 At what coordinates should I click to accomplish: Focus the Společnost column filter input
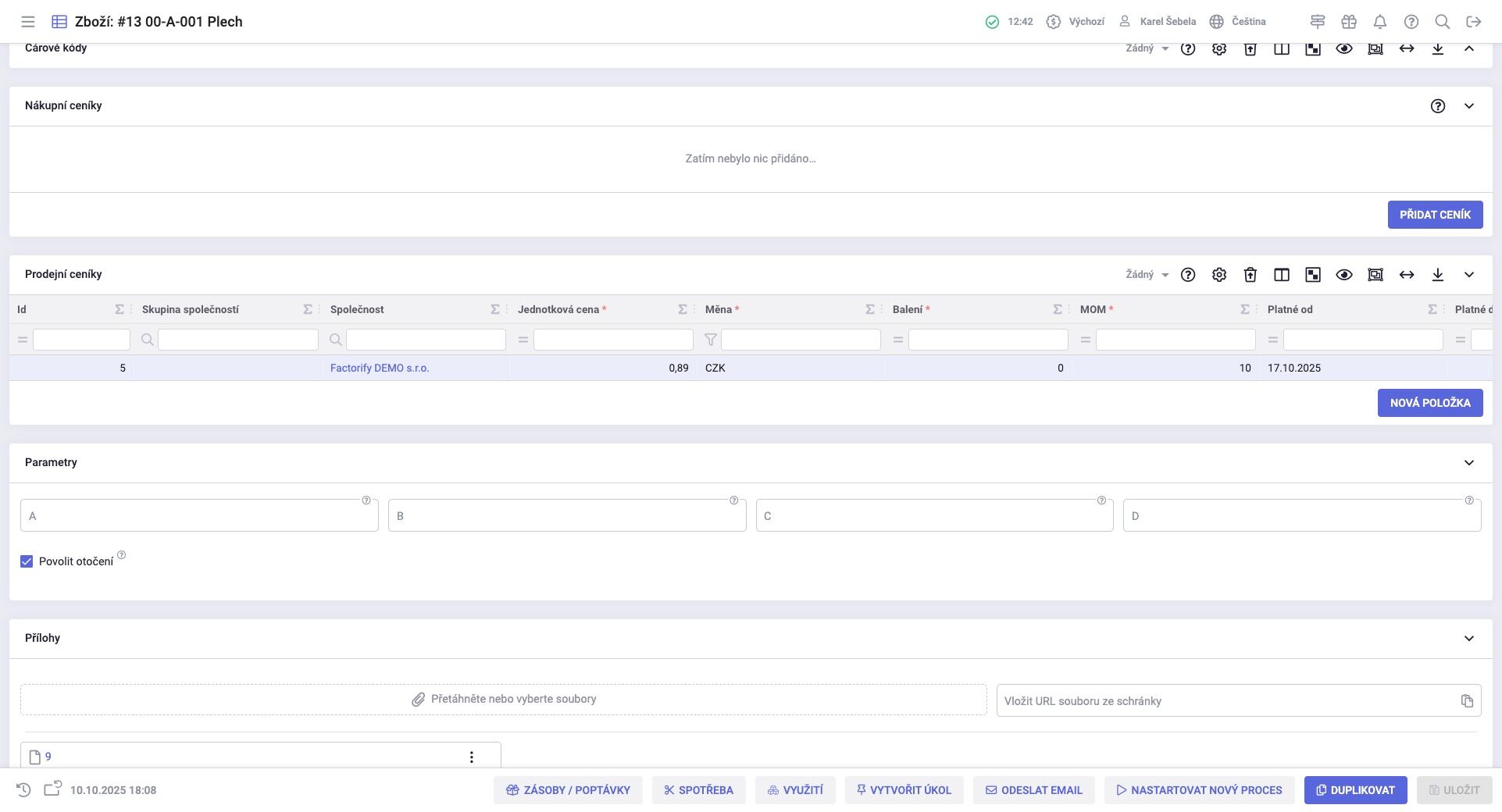point(426,340)
